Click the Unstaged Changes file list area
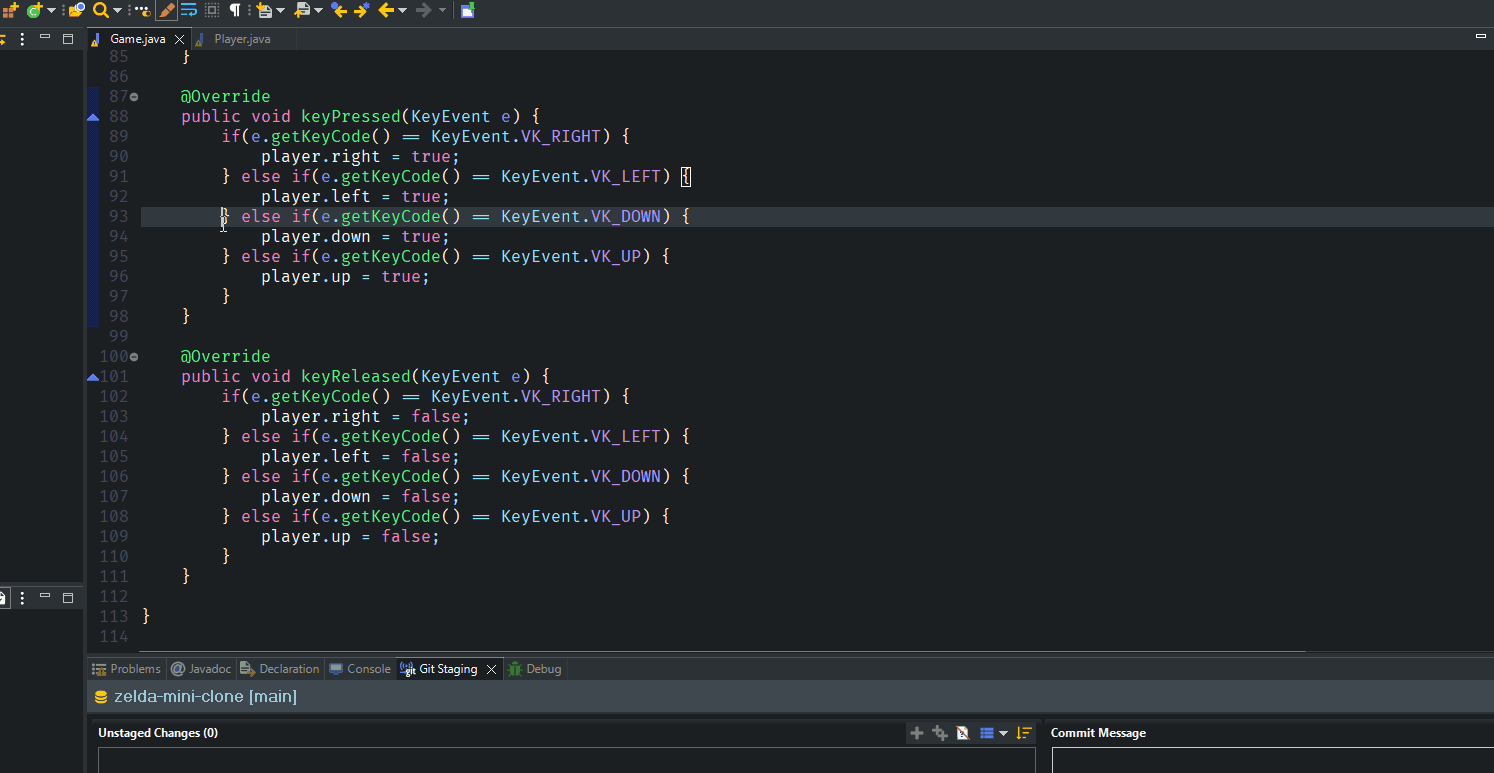The image size is (1494, 773). point(566,760)
